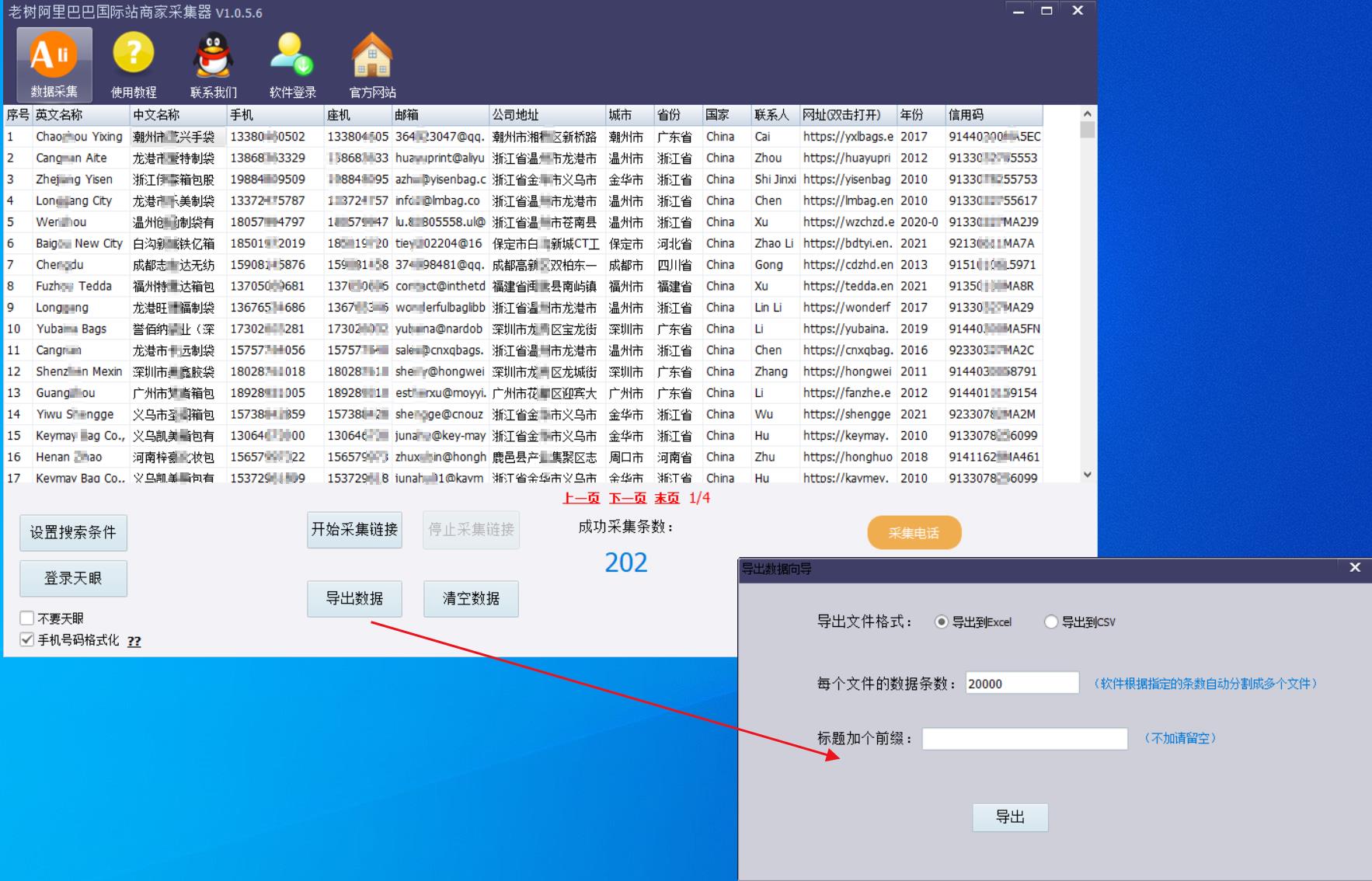This screenshot has height=881, width=1372.
Task: Click the 中文名称 column header
Action: [178, 115]
